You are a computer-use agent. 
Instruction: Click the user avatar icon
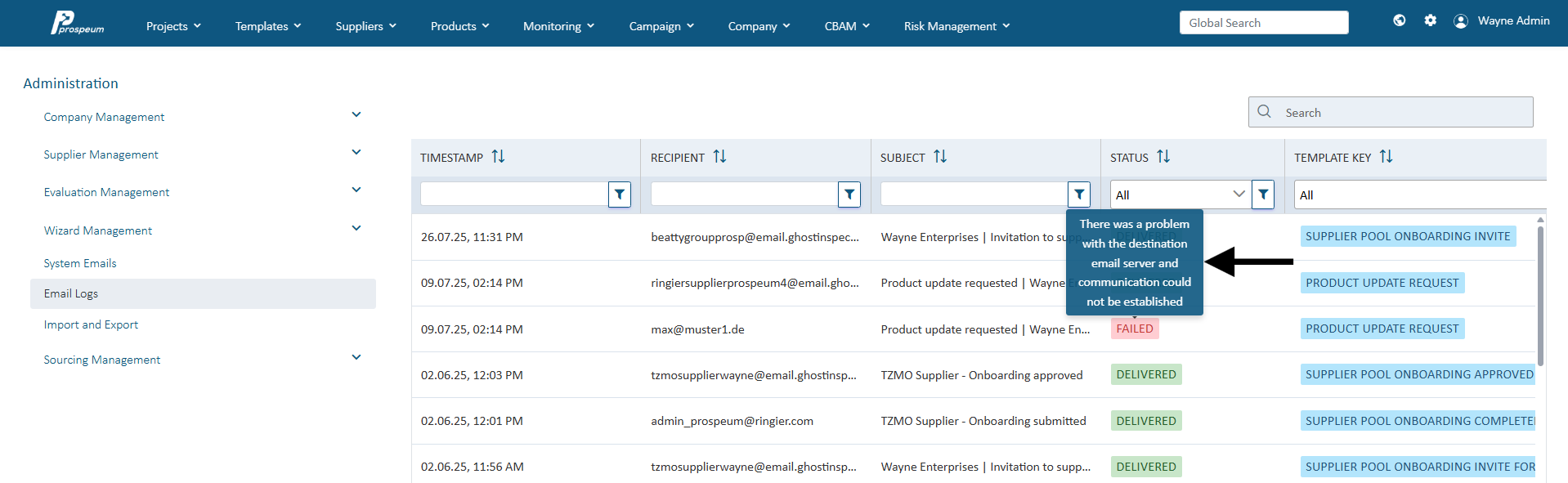point(1461,21)
